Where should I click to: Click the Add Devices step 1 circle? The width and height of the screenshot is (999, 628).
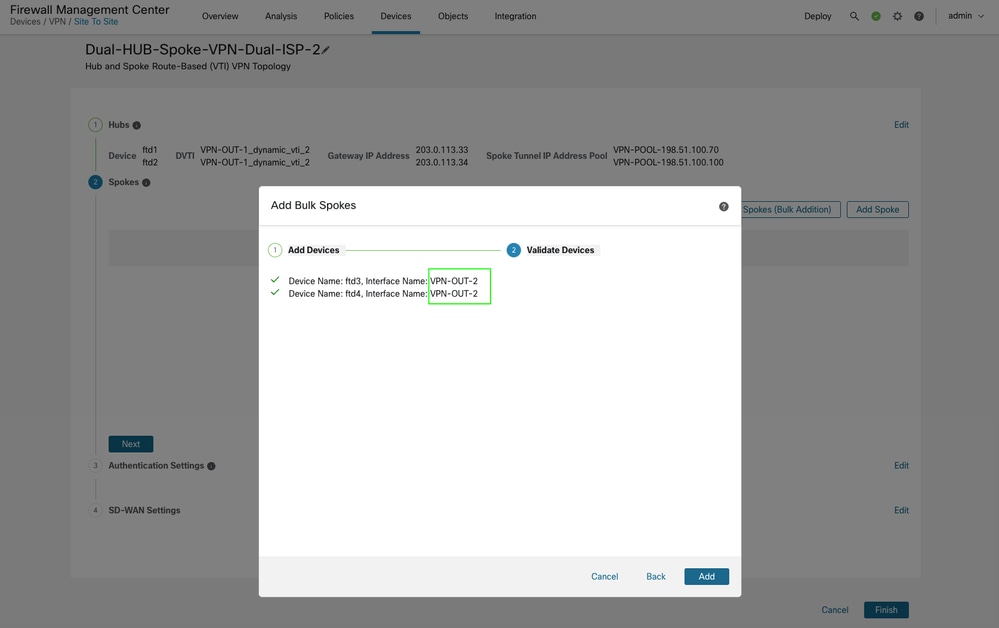275,250
